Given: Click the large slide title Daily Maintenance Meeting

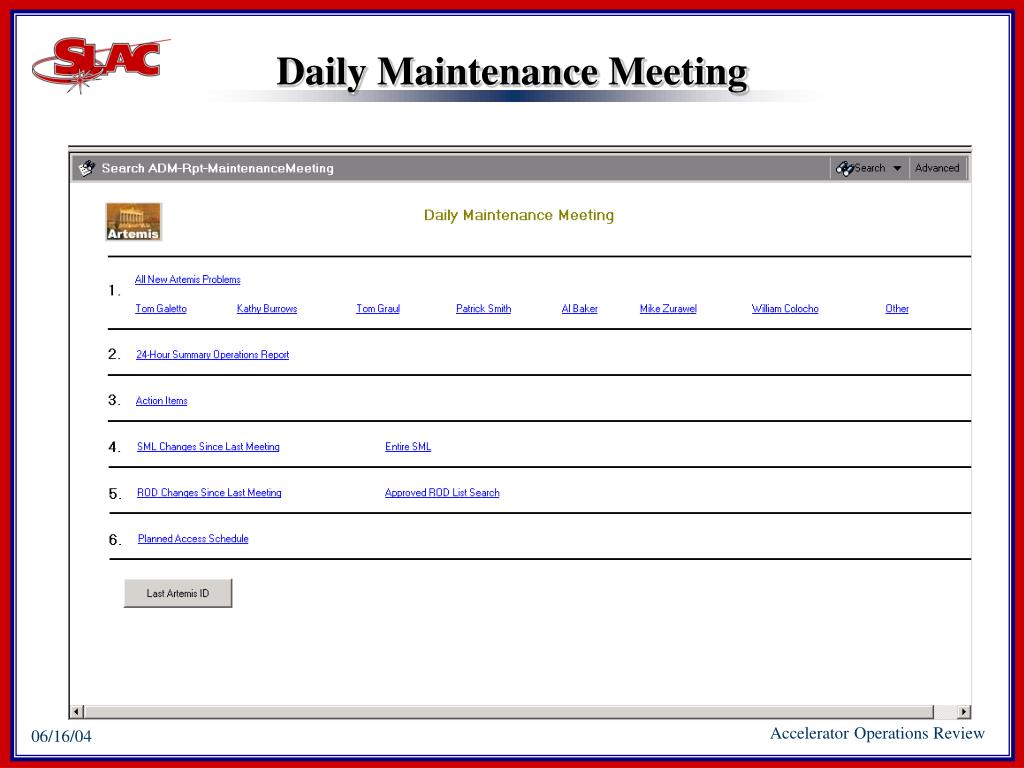Looking at the screenshot, I should [x=512, y=72].
